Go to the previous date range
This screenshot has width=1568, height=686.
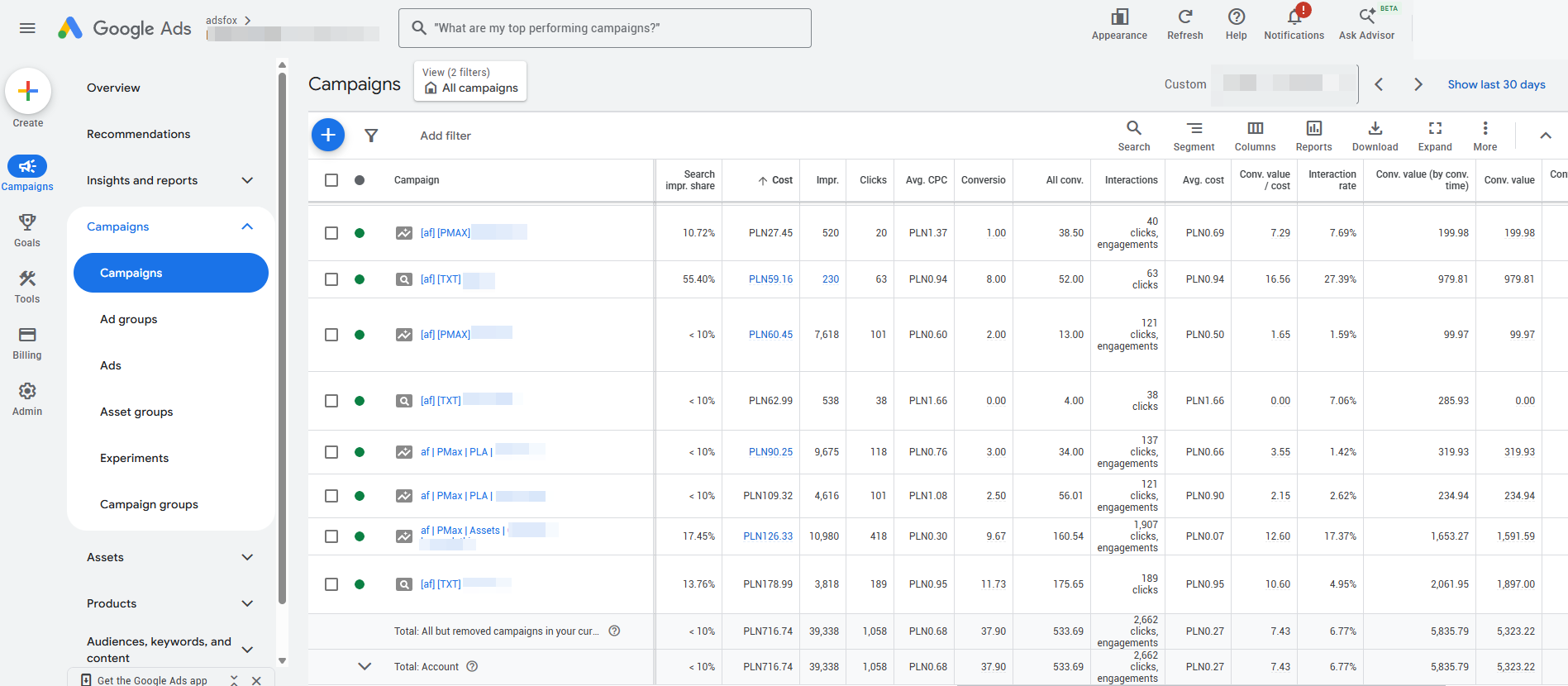coord(1379,84)
